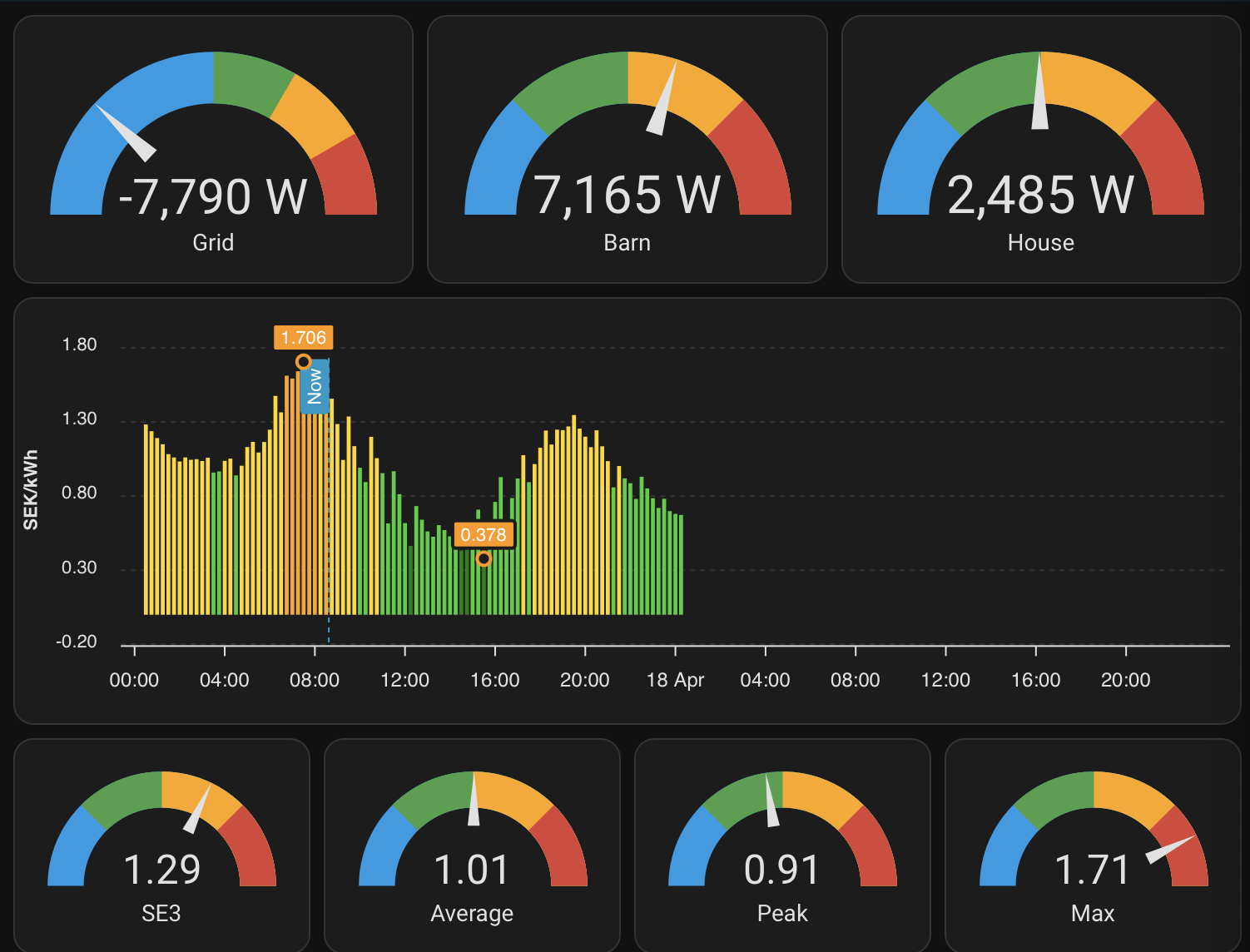This screenshot has width=1250, height=952.
Task: Click the Barn gauge reading 7,165 W
Action: 627,196
